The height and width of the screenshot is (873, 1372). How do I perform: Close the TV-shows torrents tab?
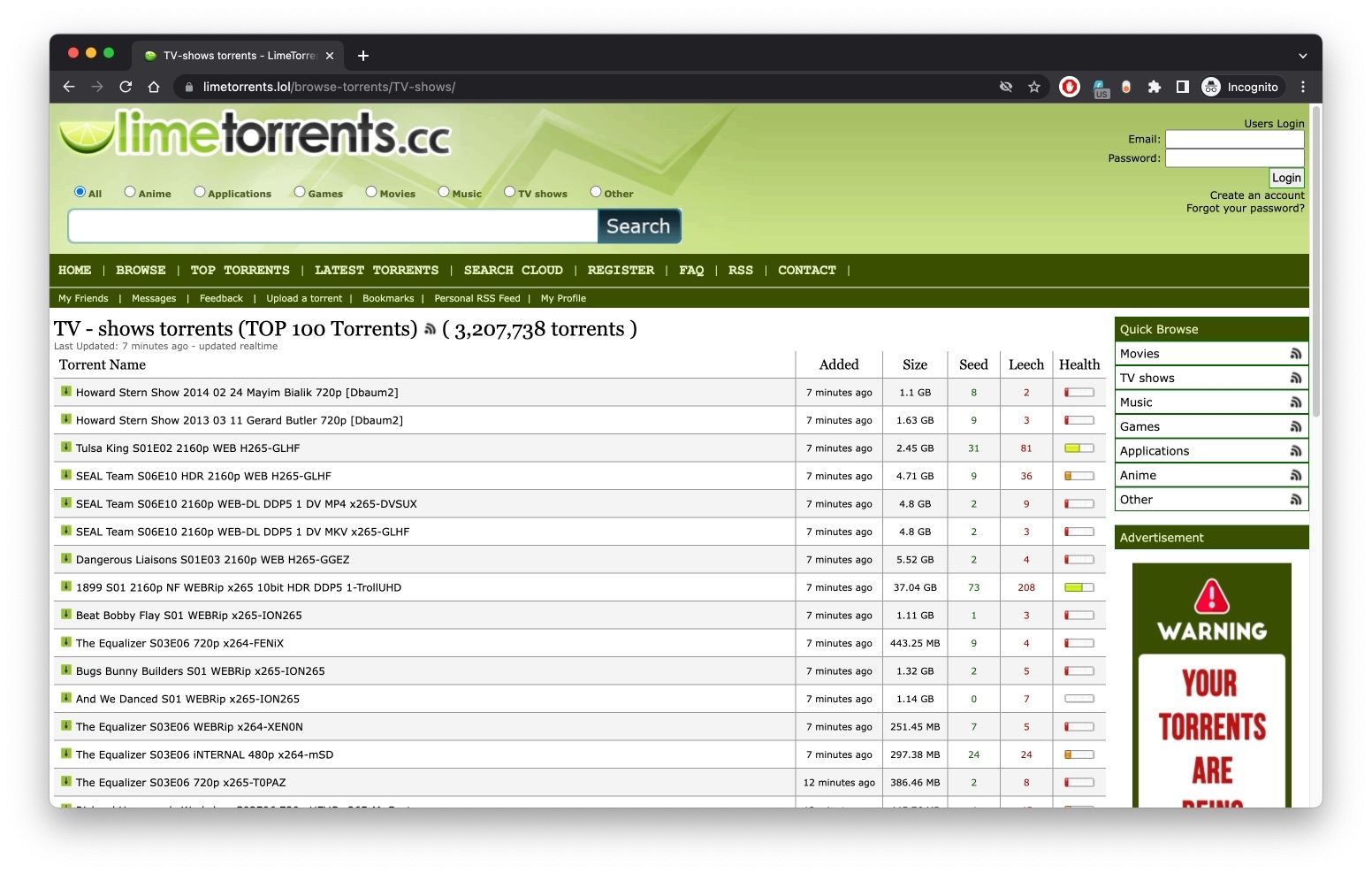pos(330,56)
